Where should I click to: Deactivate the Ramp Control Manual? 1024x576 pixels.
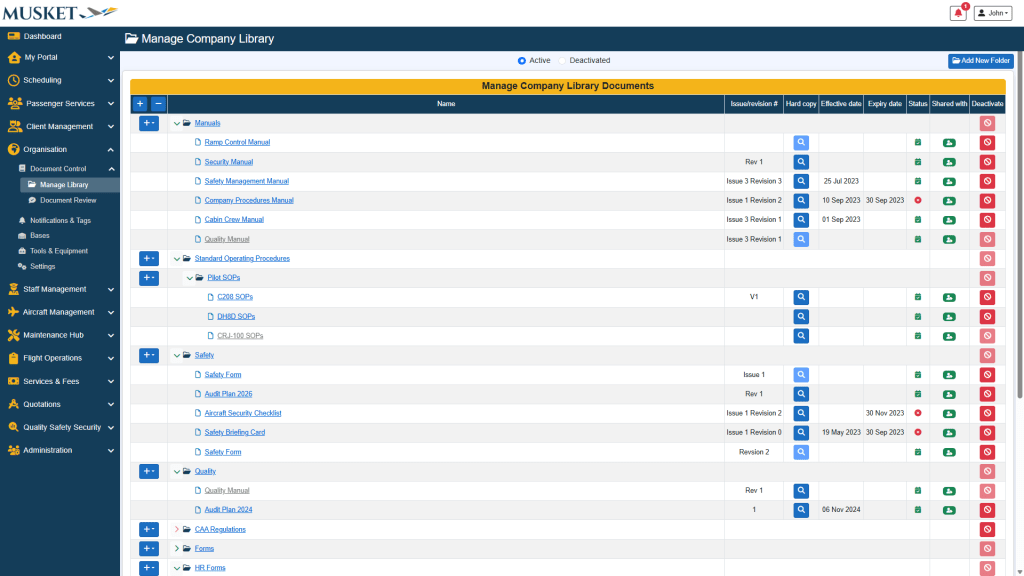[x=987, y=143]
